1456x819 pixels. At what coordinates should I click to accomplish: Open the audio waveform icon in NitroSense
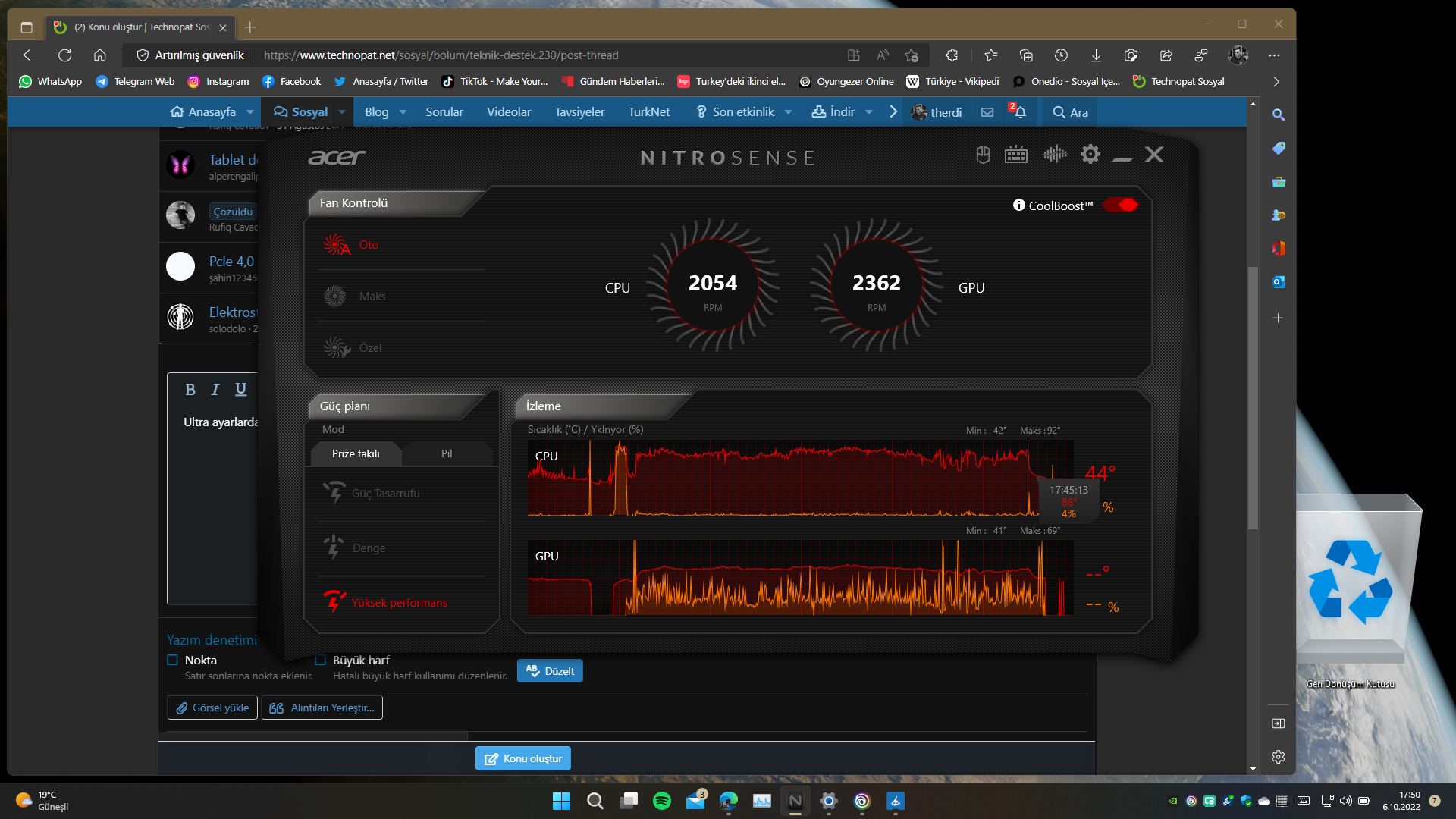click(1054, 155)
